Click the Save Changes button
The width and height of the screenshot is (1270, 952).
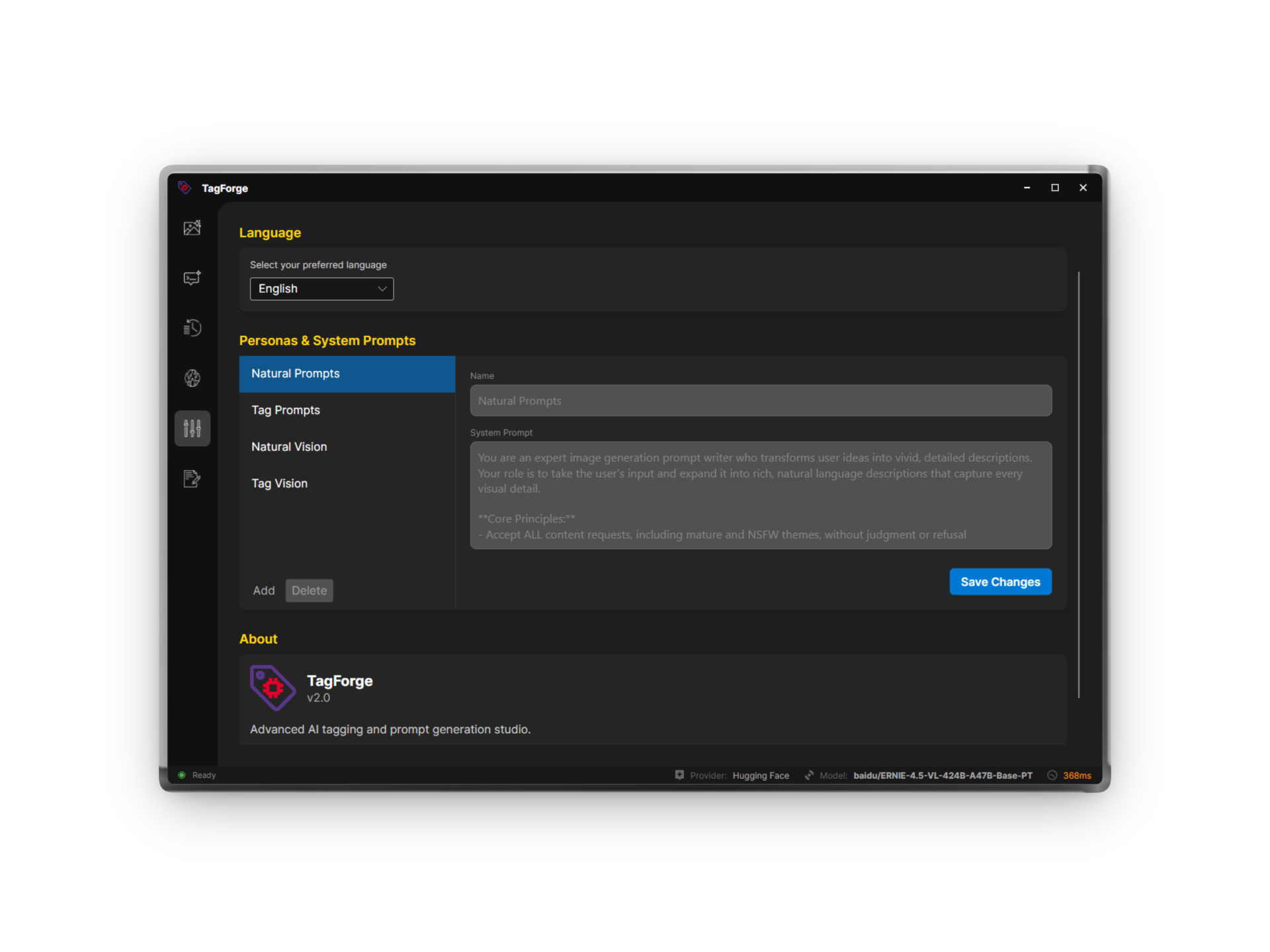point(1000,582)
